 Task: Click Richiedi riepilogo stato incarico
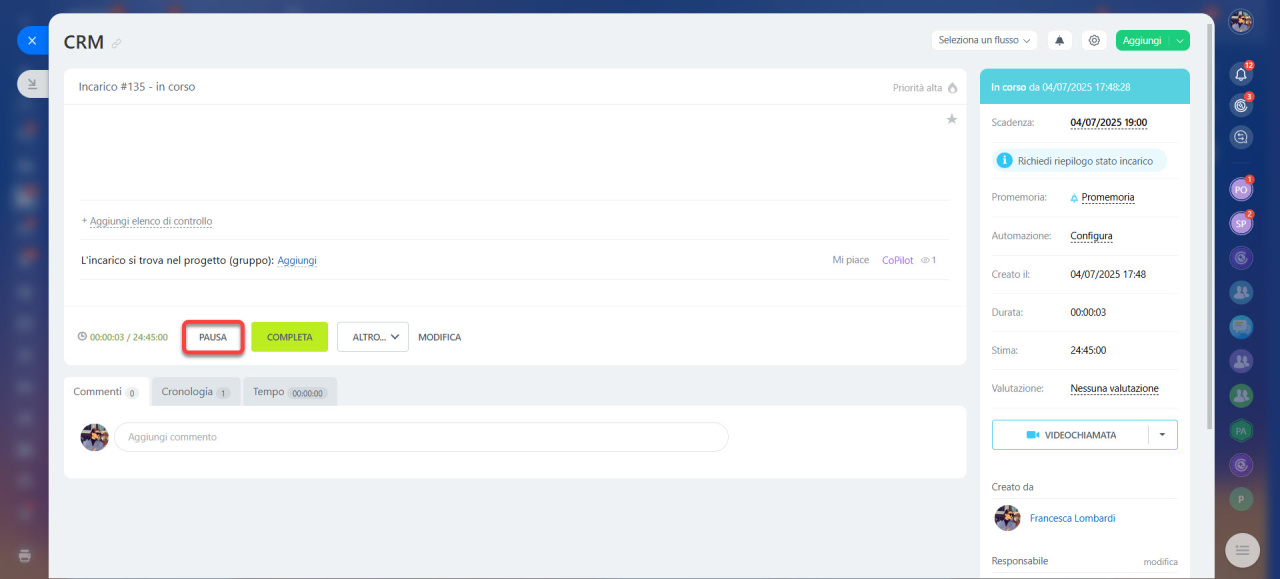1080,160
